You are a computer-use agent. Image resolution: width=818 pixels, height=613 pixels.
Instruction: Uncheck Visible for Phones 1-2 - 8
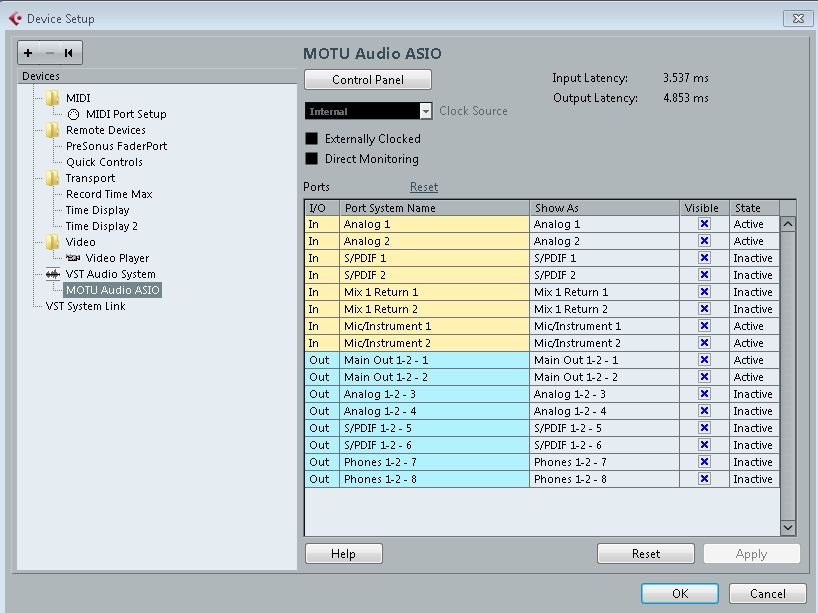coord(704,479)
